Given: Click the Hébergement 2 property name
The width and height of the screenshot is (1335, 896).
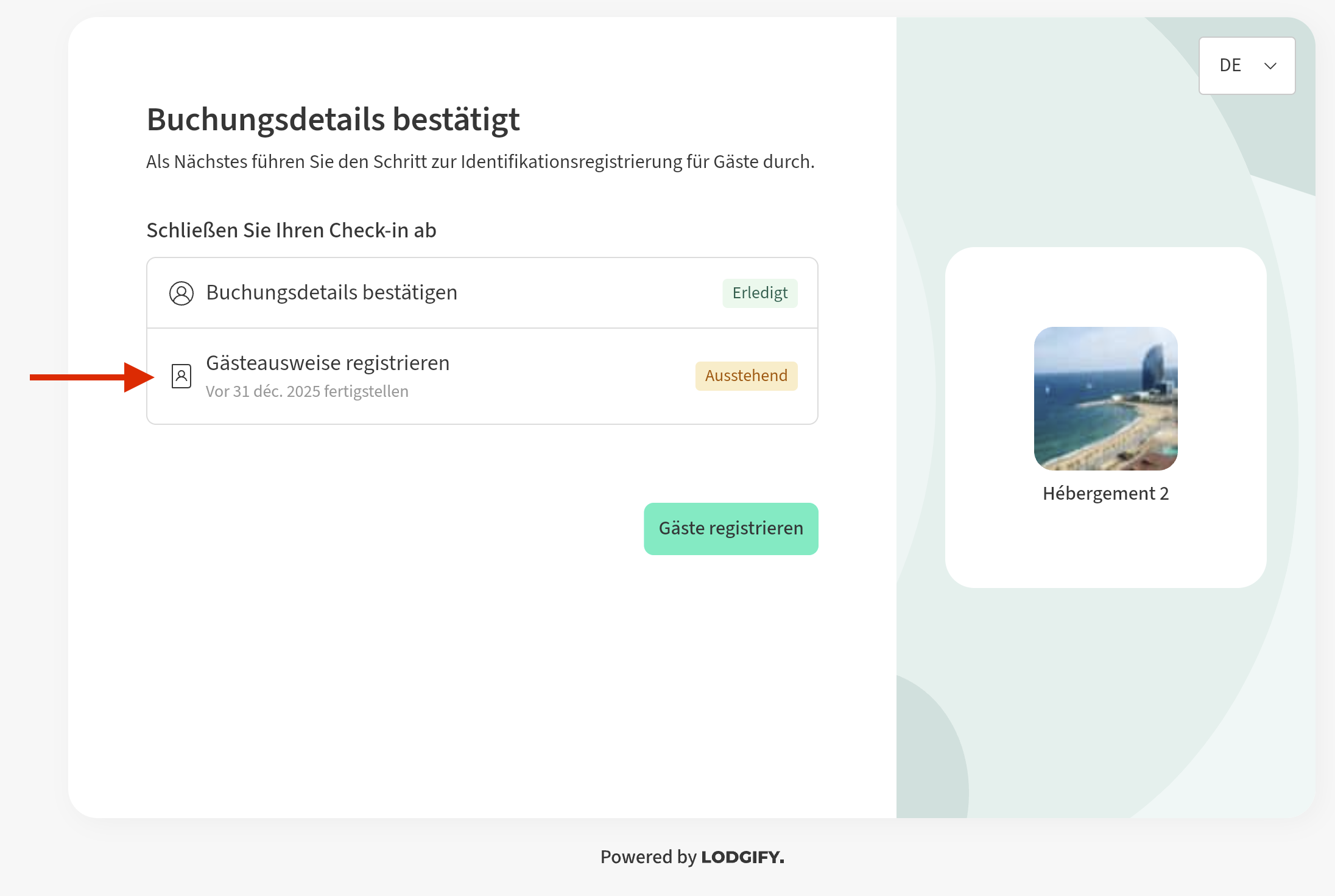Looking at the screenshot, I should [x=1105, y=494].
